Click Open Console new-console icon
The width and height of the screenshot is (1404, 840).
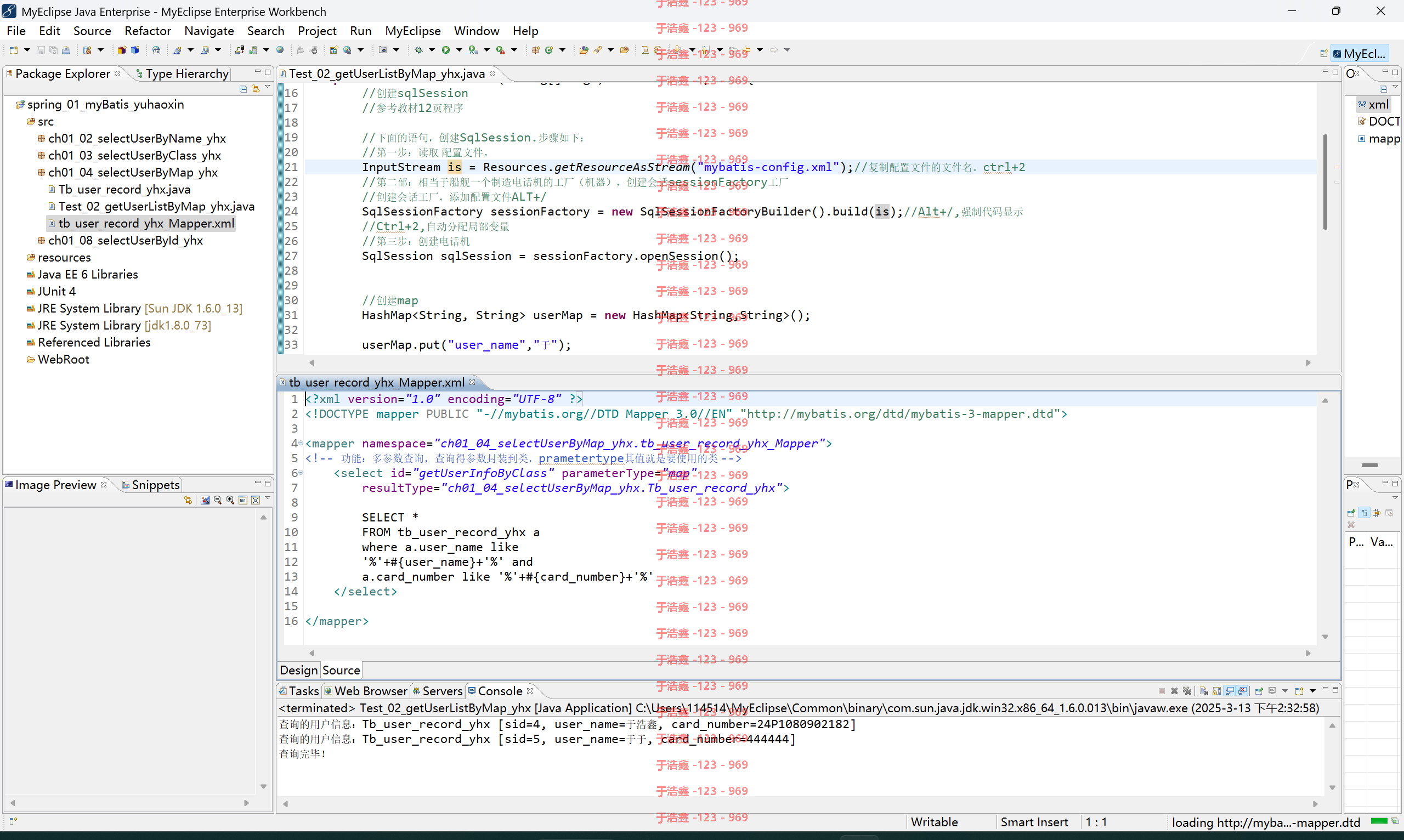(x=1299, y=691)
